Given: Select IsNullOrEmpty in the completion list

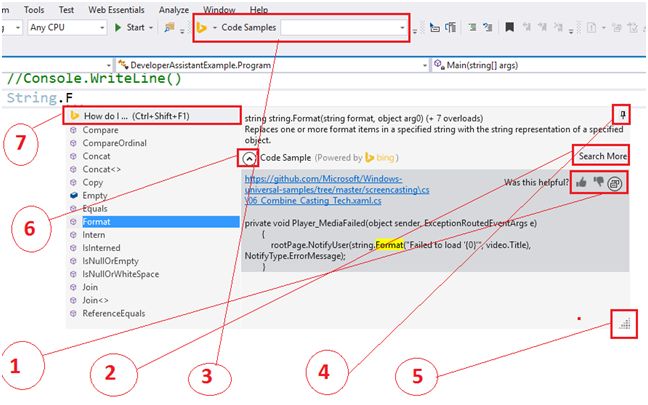Looking at the screenshot, I should tap(110, 261).
